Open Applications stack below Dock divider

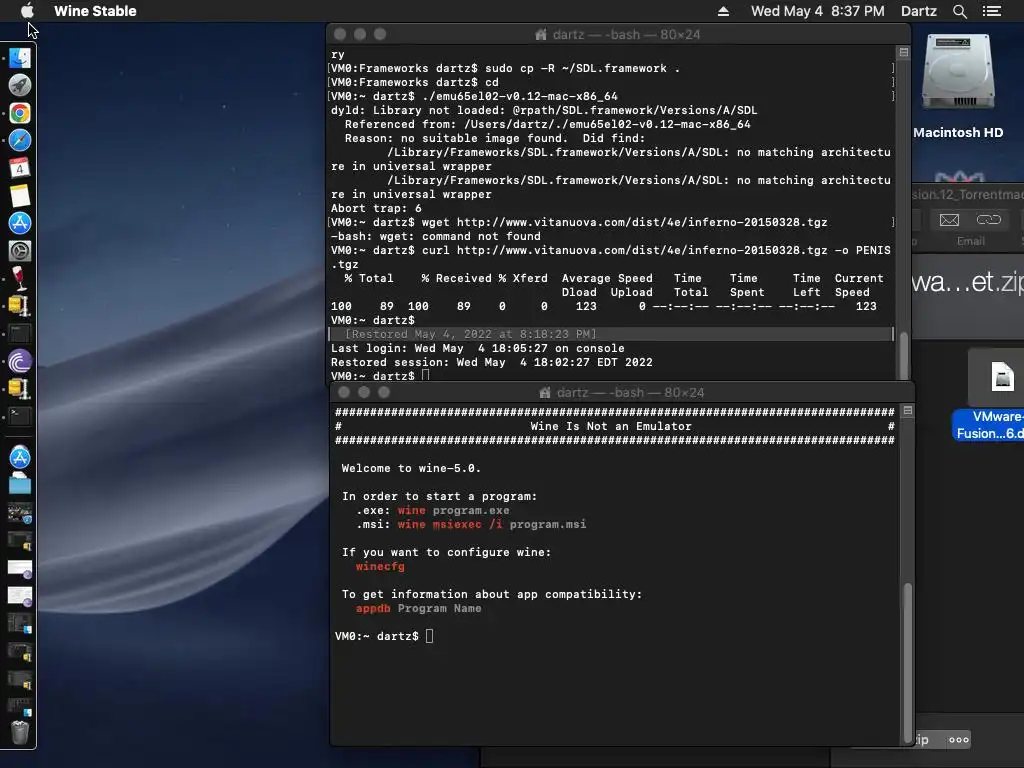(20, 457)
